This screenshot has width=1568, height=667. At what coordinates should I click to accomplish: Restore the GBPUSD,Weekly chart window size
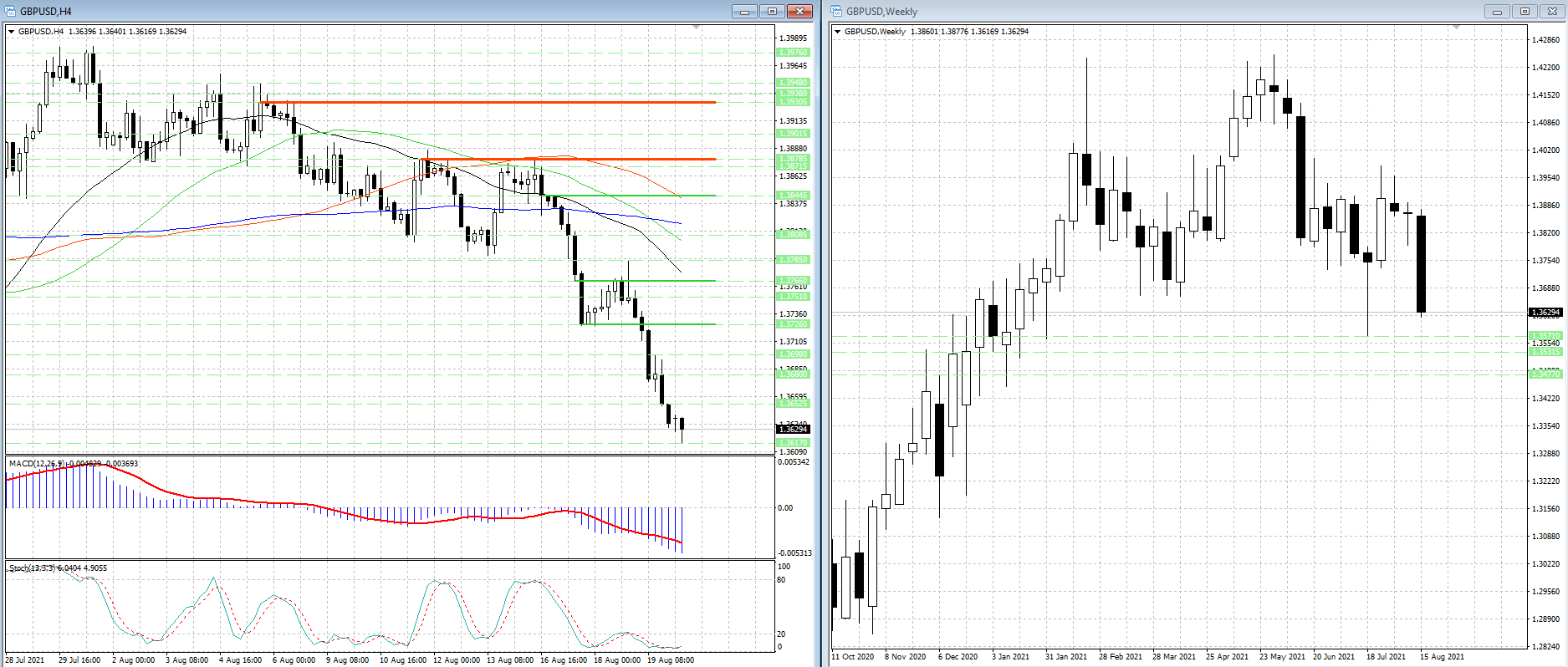click(1525, 11)
